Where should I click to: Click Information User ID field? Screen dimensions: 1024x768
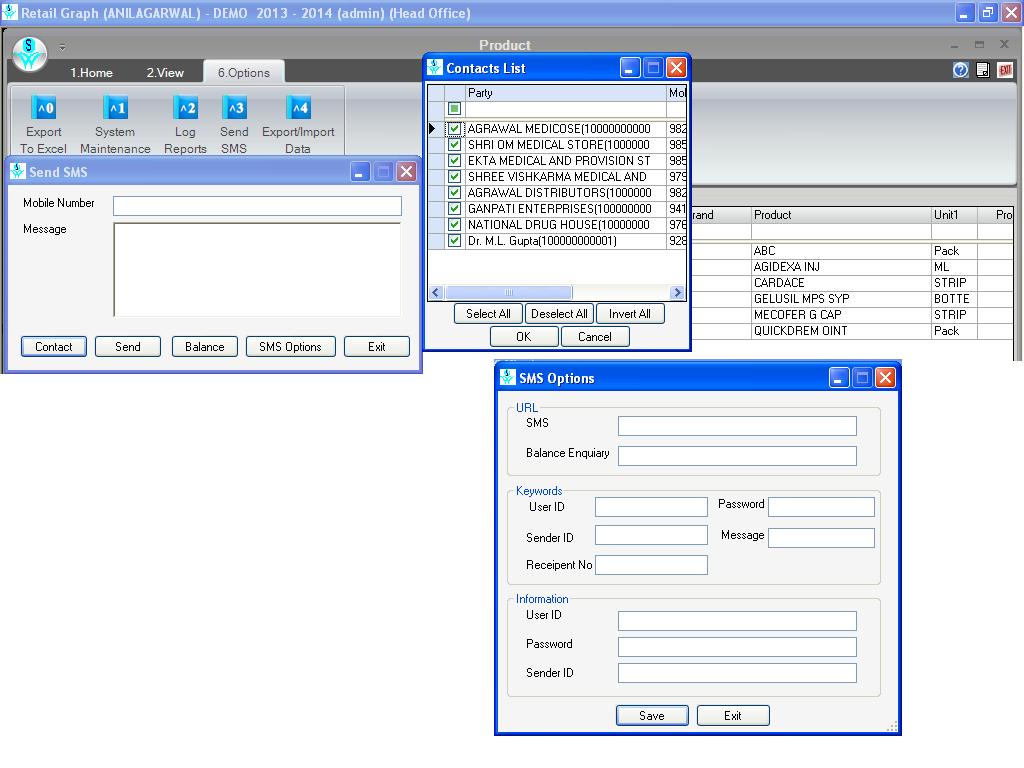(x=737, y=621)
